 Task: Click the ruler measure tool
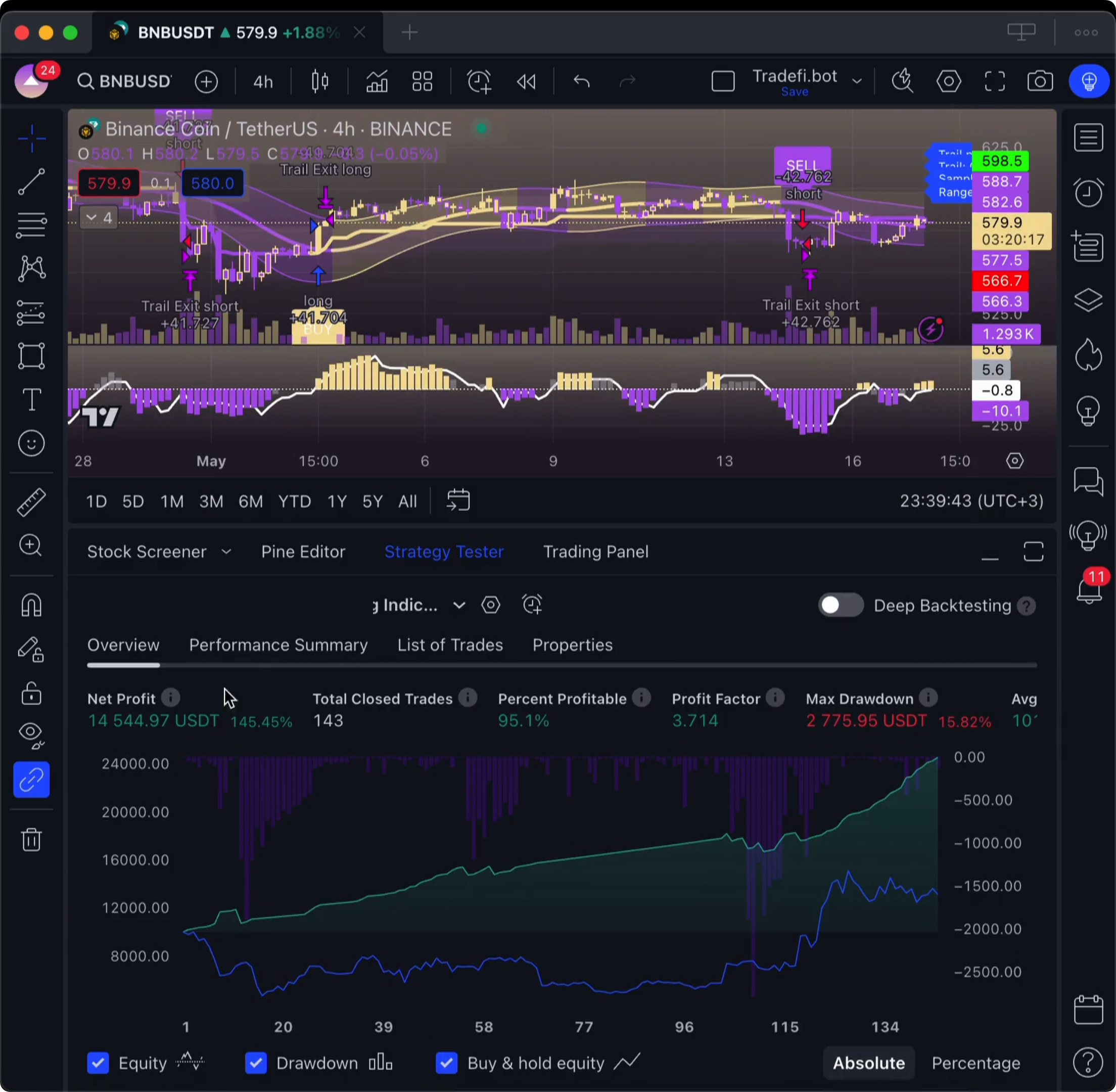tap(31, 502)
